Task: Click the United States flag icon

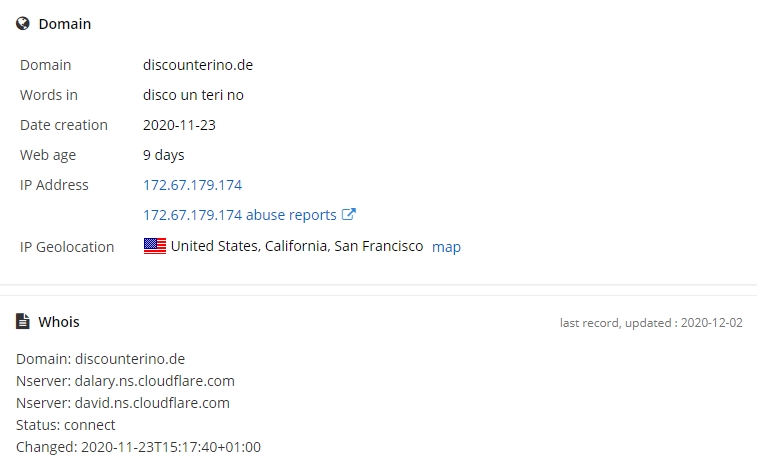Action: [155, 246]
